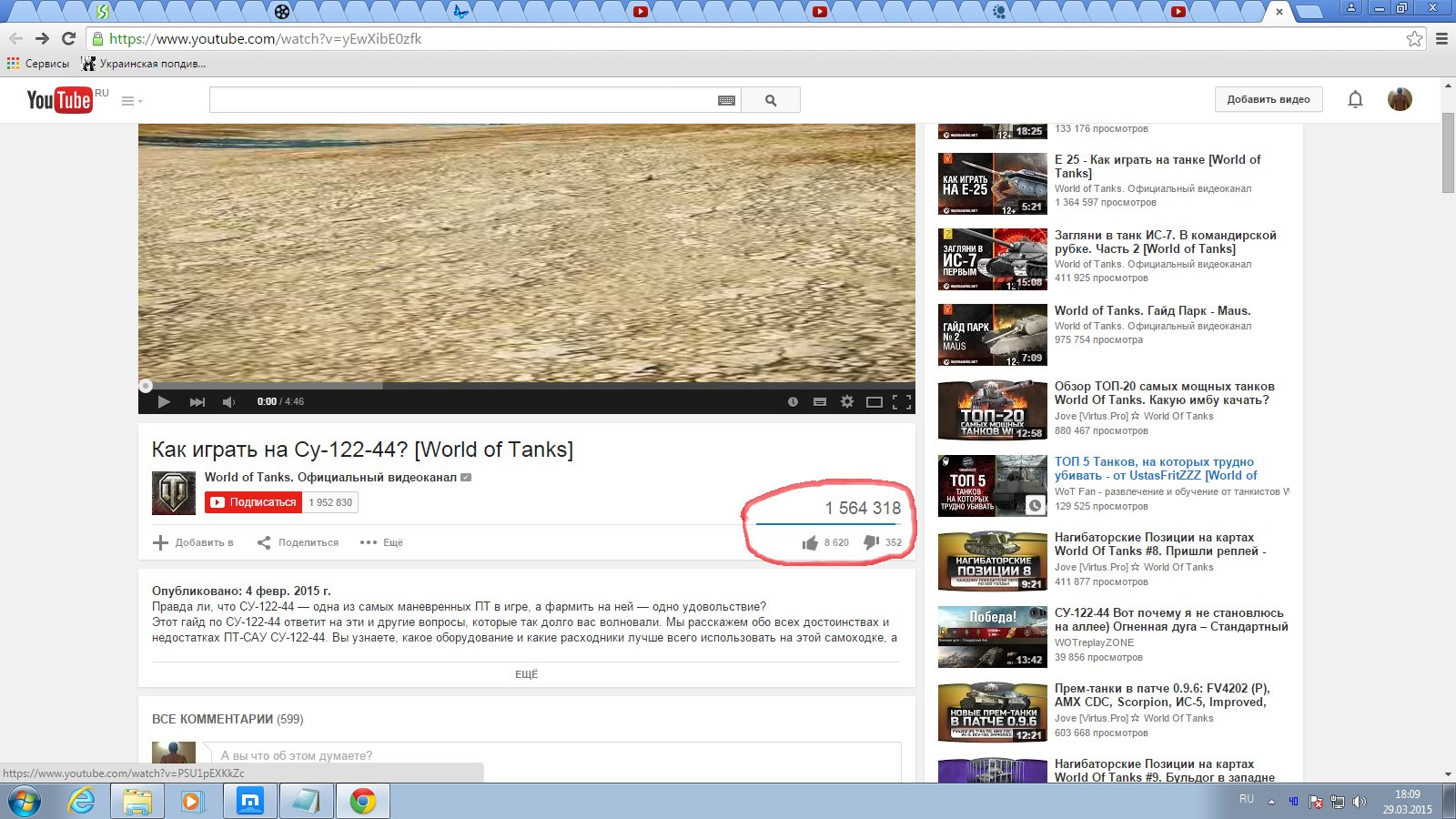
Task: Click the magnifier search button
Action: pos(771,100)
